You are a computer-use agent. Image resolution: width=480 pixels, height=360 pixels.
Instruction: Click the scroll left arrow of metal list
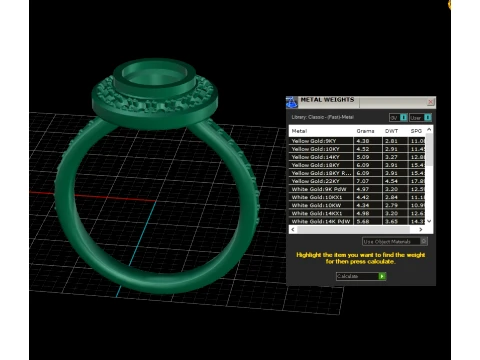point(293,229)
